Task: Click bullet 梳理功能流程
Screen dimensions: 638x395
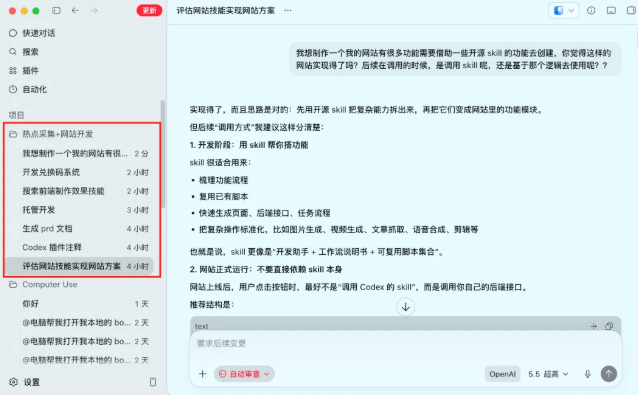Action: (223, 180)
